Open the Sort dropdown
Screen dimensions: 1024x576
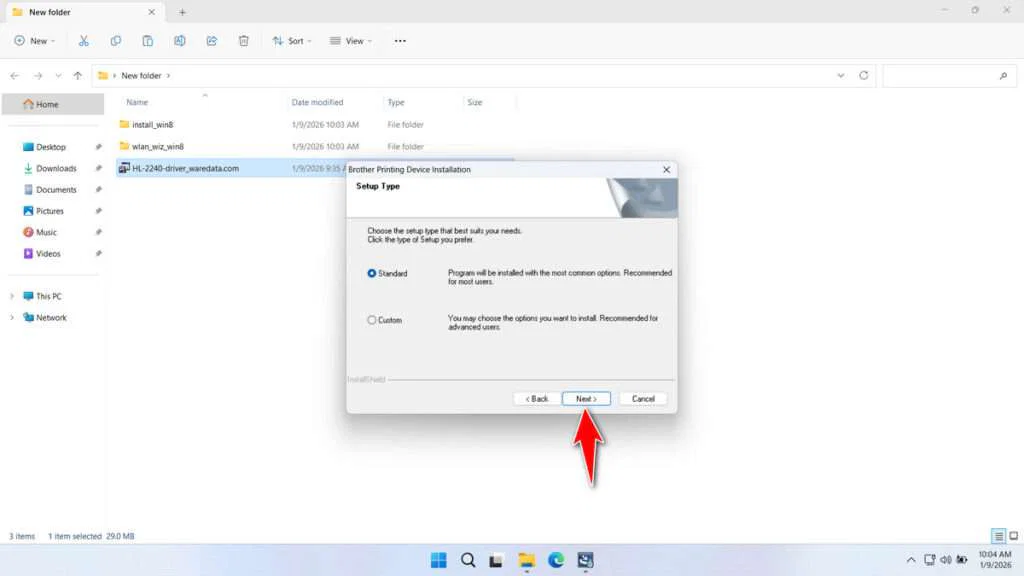click(x=292, y=40)
